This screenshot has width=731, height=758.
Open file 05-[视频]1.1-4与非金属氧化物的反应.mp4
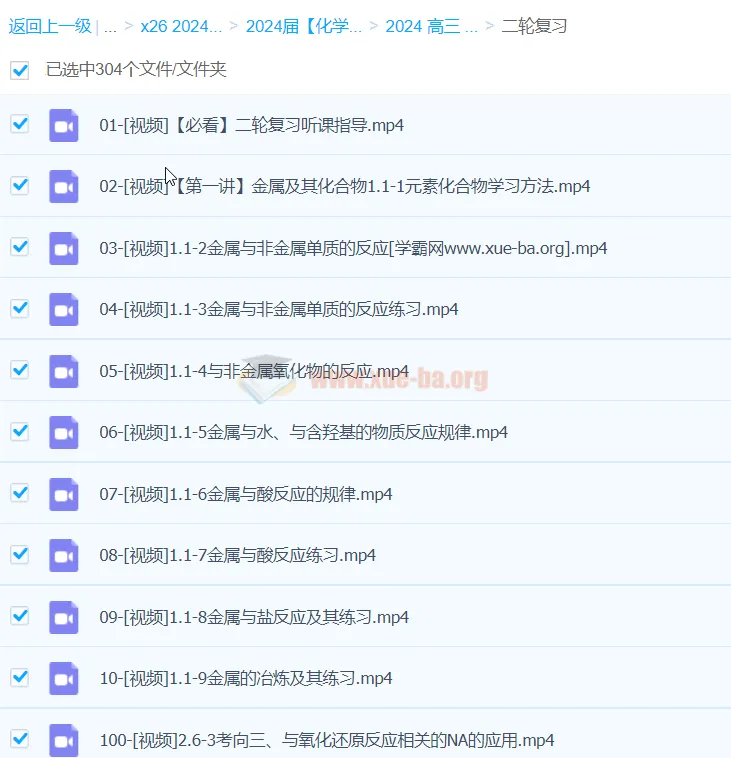tap(254, 371)
